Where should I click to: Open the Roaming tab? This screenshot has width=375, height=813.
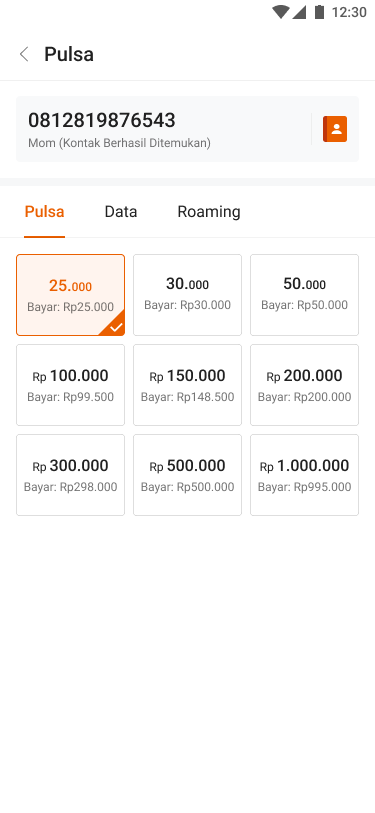tap(209, 212)
